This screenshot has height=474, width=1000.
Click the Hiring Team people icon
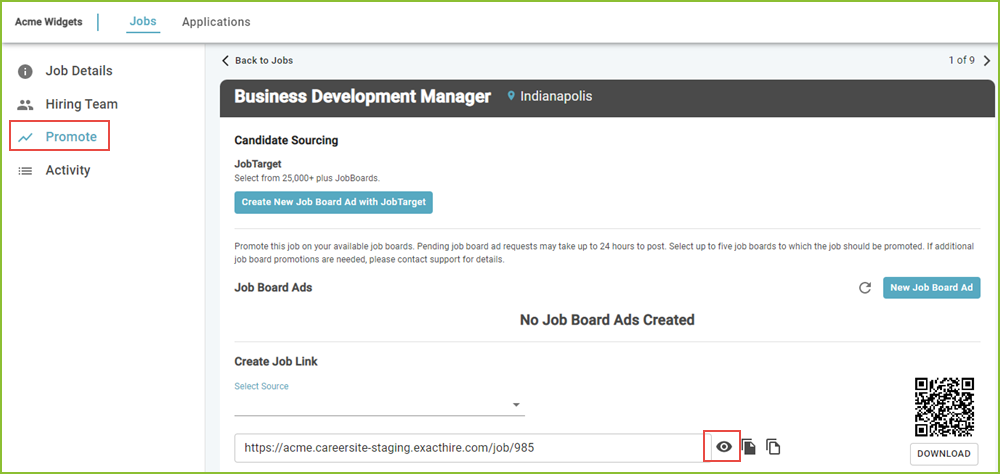tap(25, 104)
